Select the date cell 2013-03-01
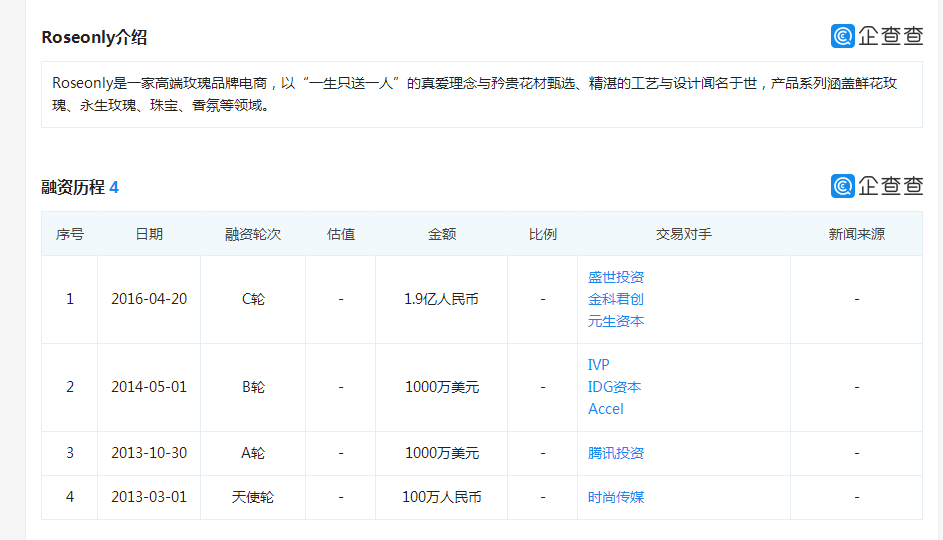 tap(149, 497)
